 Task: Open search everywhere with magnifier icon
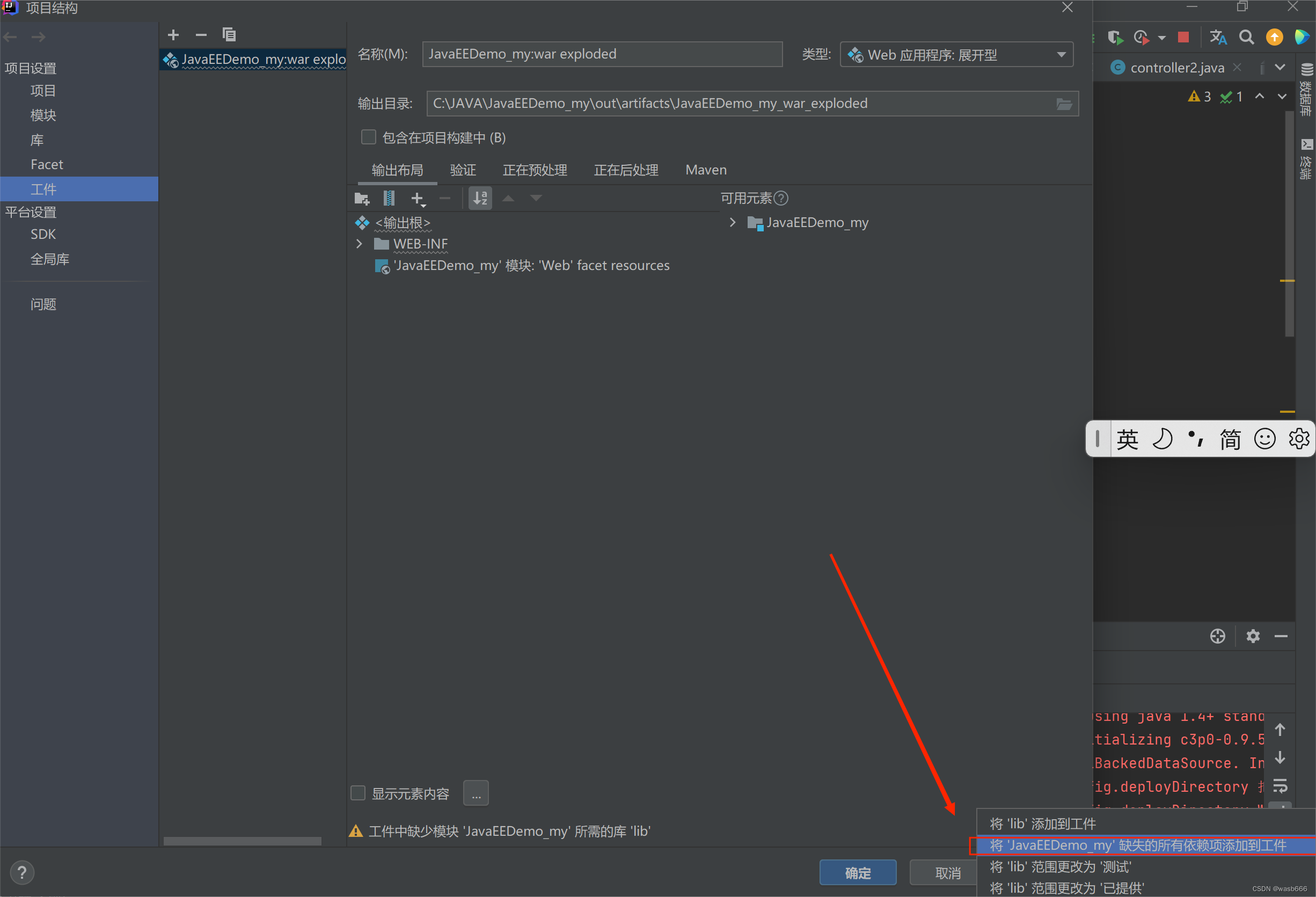click(1246, 37)
